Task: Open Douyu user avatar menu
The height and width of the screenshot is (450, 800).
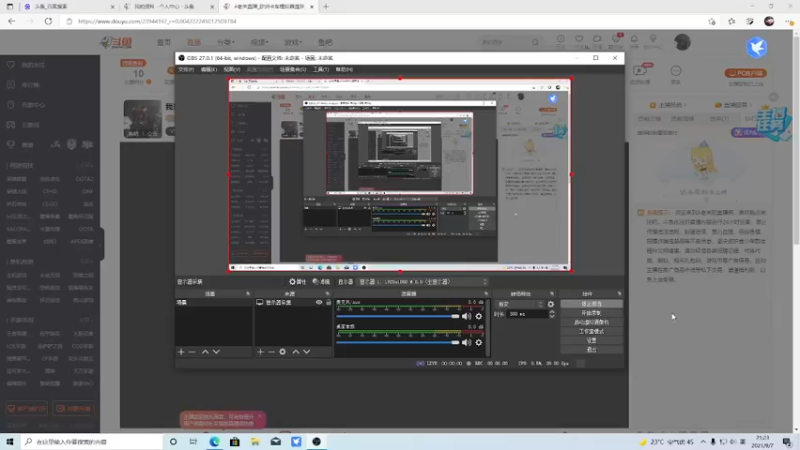Action: coord(682,42)
